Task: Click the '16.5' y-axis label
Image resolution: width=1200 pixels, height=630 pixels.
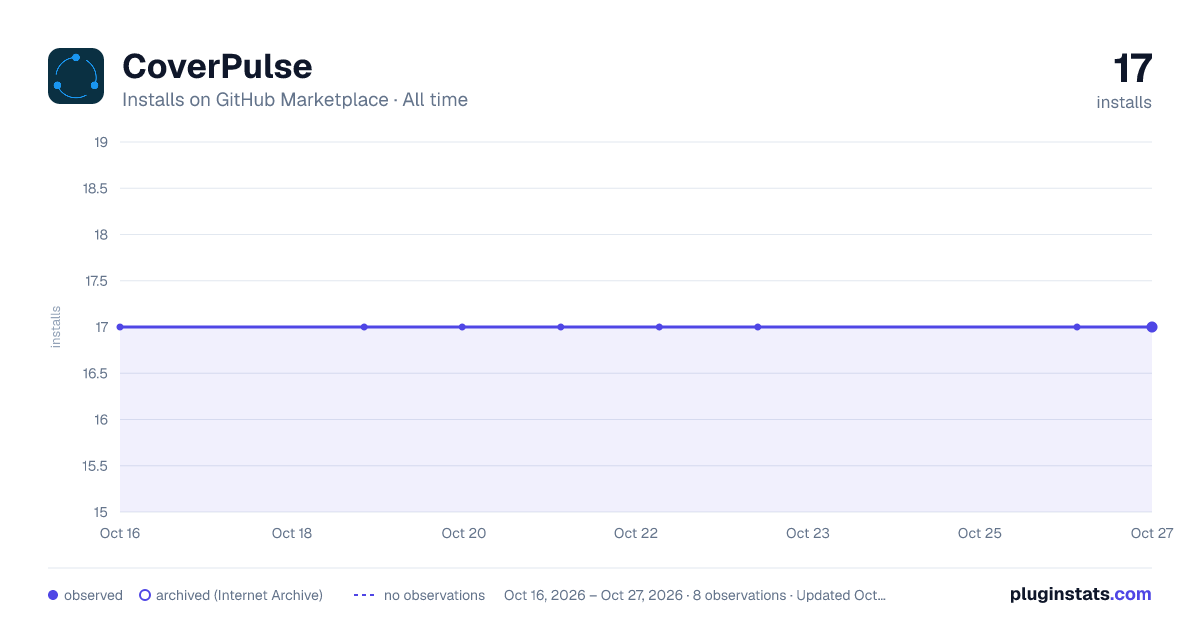Action: pyautogui.click(x=95, y=373)
